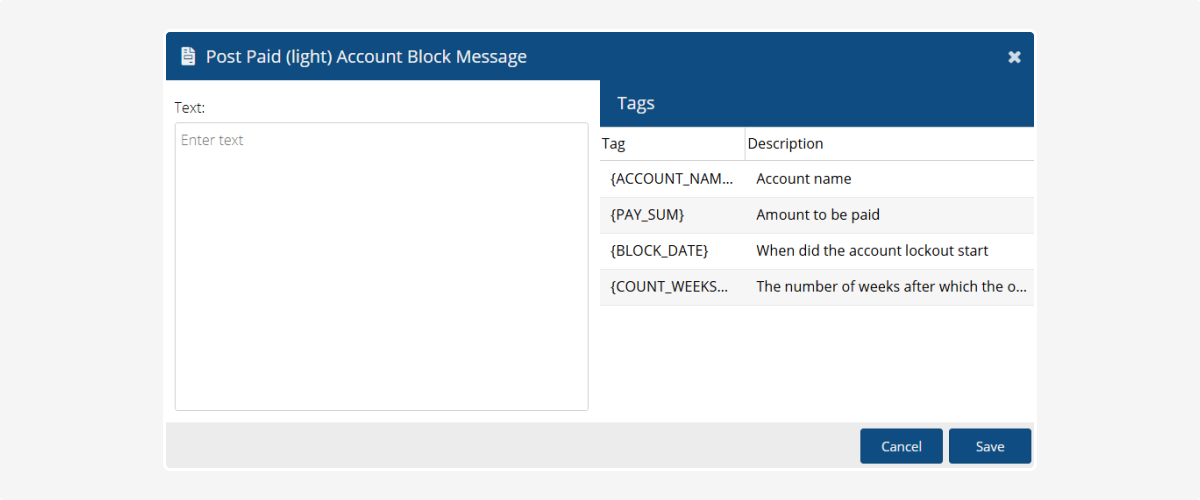Viewport: 1200px width, 500px height.
Task: Select the {BLOCK_DATE} tag
Action: pyautogui.click(x=659, y=251)
